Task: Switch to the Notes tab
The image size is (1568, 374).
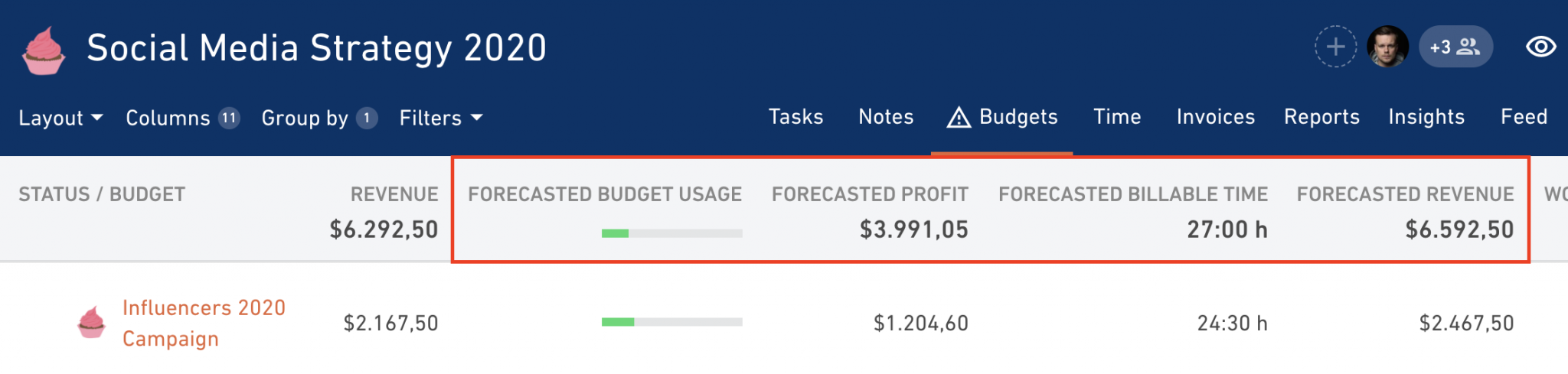Action: click(886, 117)
